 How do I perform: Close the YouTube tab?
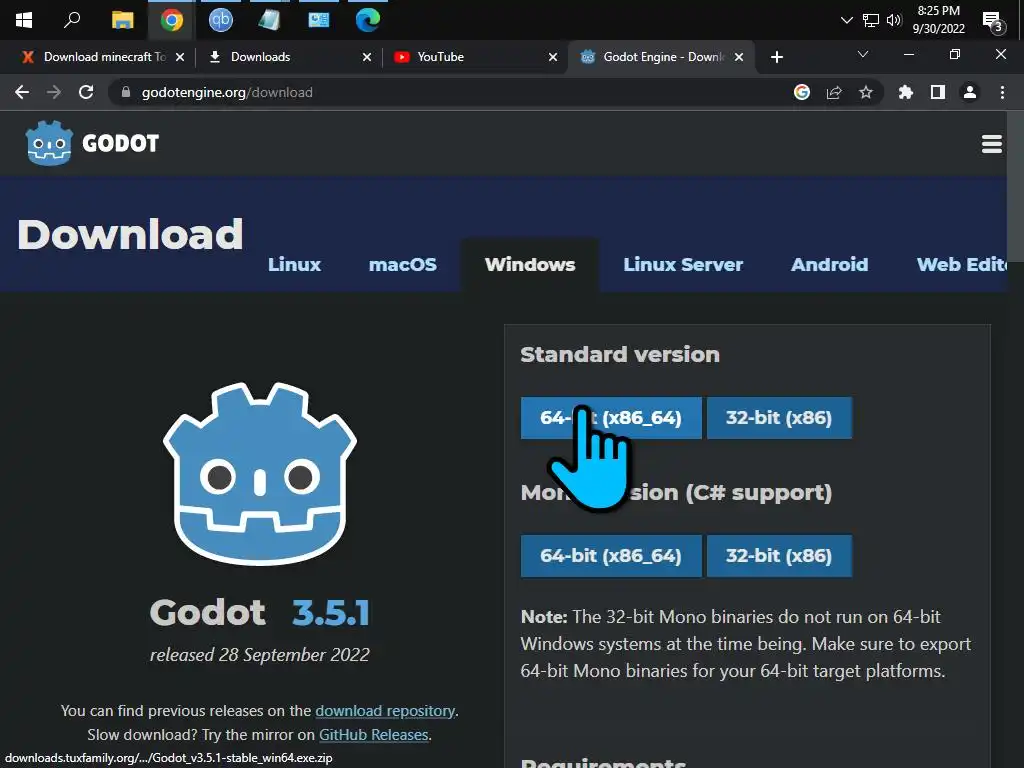coord(553,57)
